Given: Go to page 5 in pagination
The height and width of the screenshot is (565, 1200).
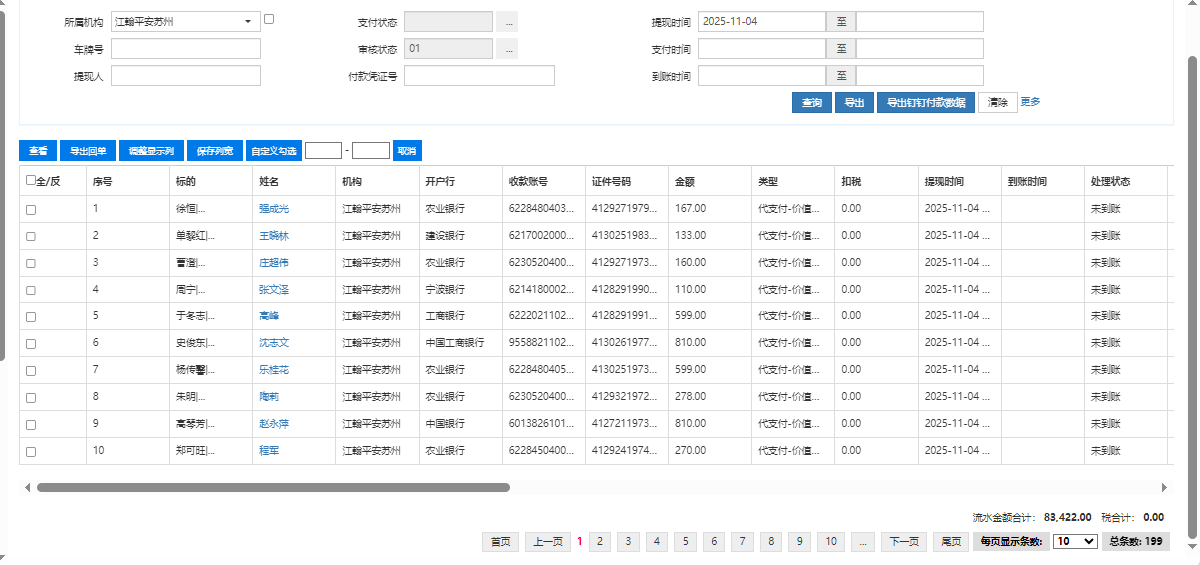Looking at the screenshot, I should tap(686, 541).
